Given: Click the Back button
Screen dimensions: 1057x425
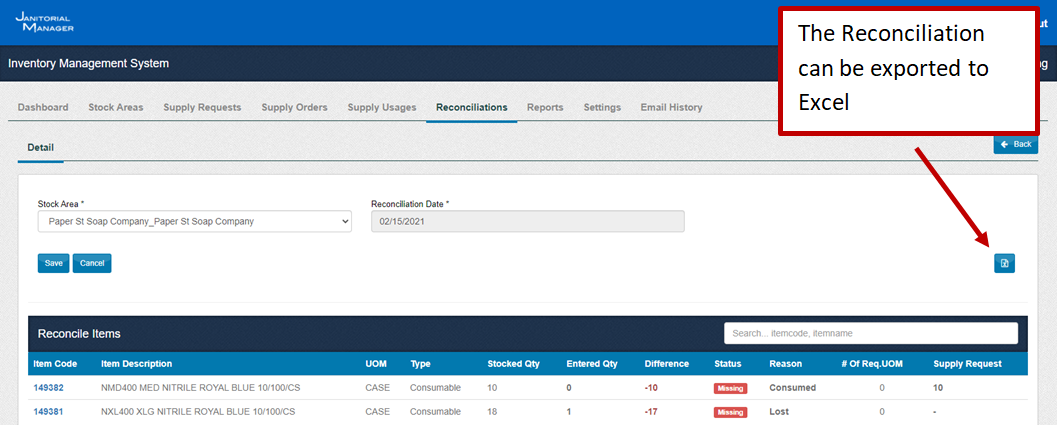Looking at the screenshot, I should click(x=1015, y=144).
